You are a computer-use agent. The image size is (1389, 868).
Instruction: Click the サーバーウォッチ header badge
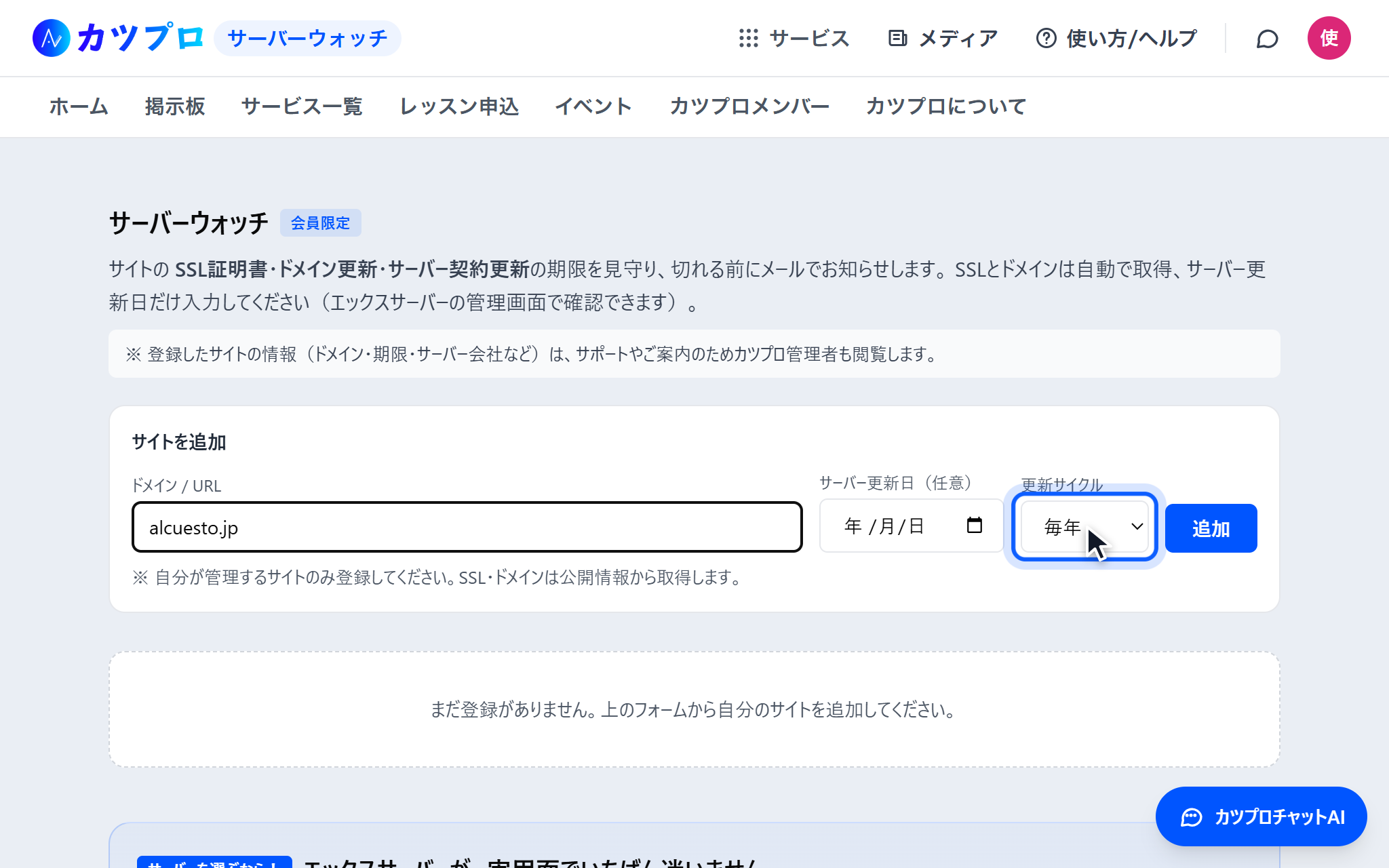click(x=307, y=38)
